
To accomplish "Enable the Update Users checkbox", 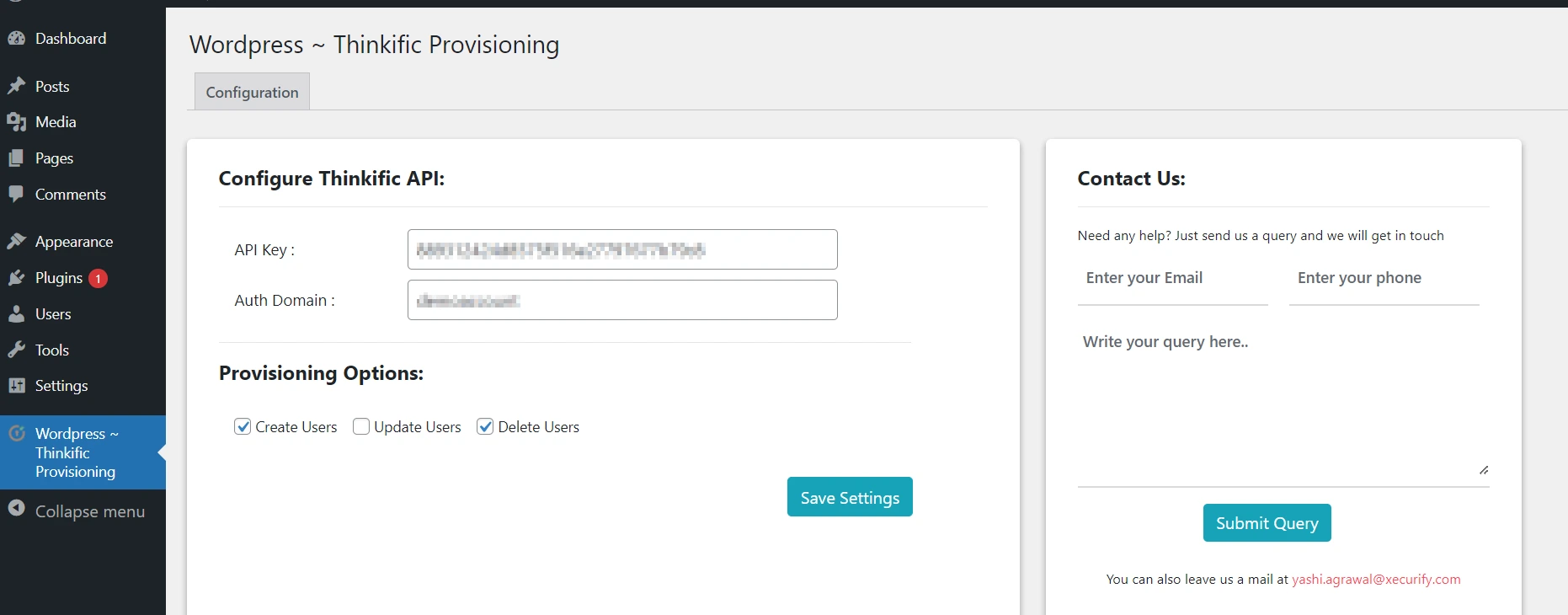I will [361, 426].
